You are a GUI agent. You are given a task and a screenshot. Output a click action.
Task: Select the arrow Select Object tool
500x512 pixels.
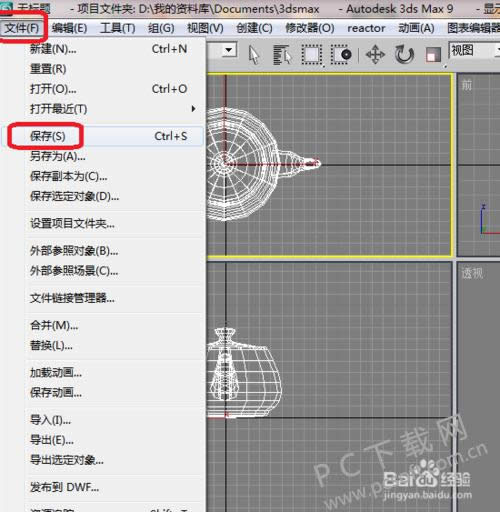point(254,55)
